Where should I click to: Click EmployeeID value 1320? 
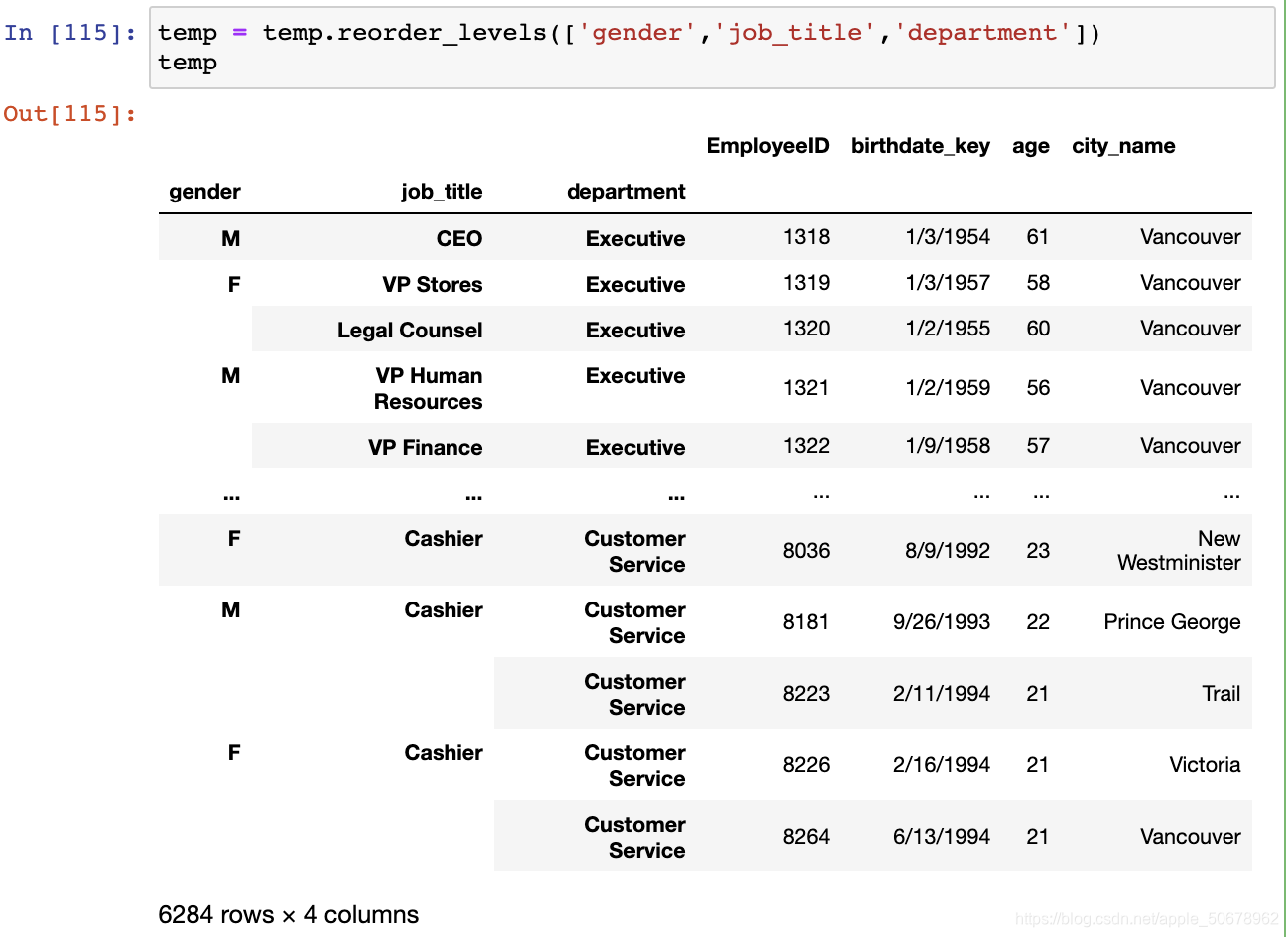(806, 329)
